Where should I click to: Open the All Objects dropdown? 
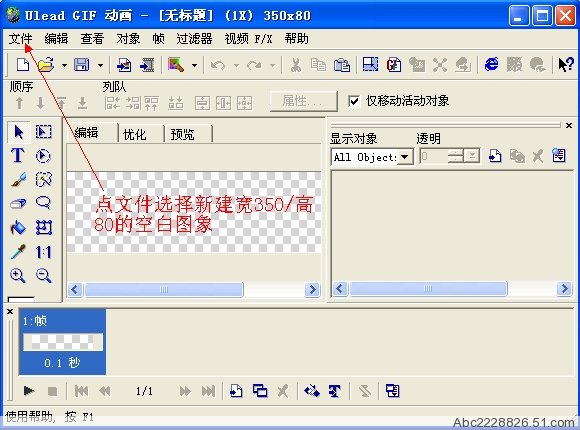405,157
